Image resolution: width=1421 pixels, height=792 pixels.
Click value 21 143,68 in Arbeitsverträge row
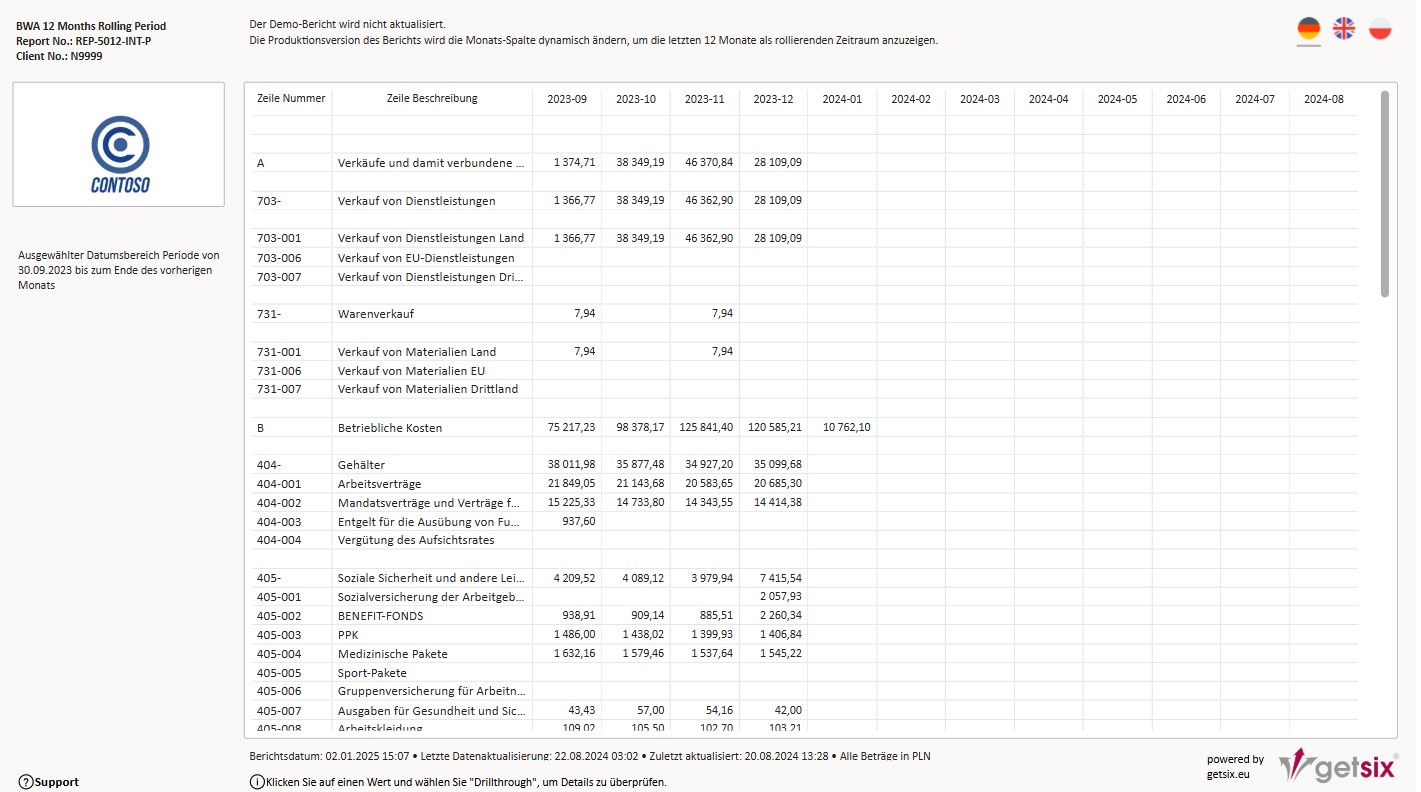click(640, 483)
